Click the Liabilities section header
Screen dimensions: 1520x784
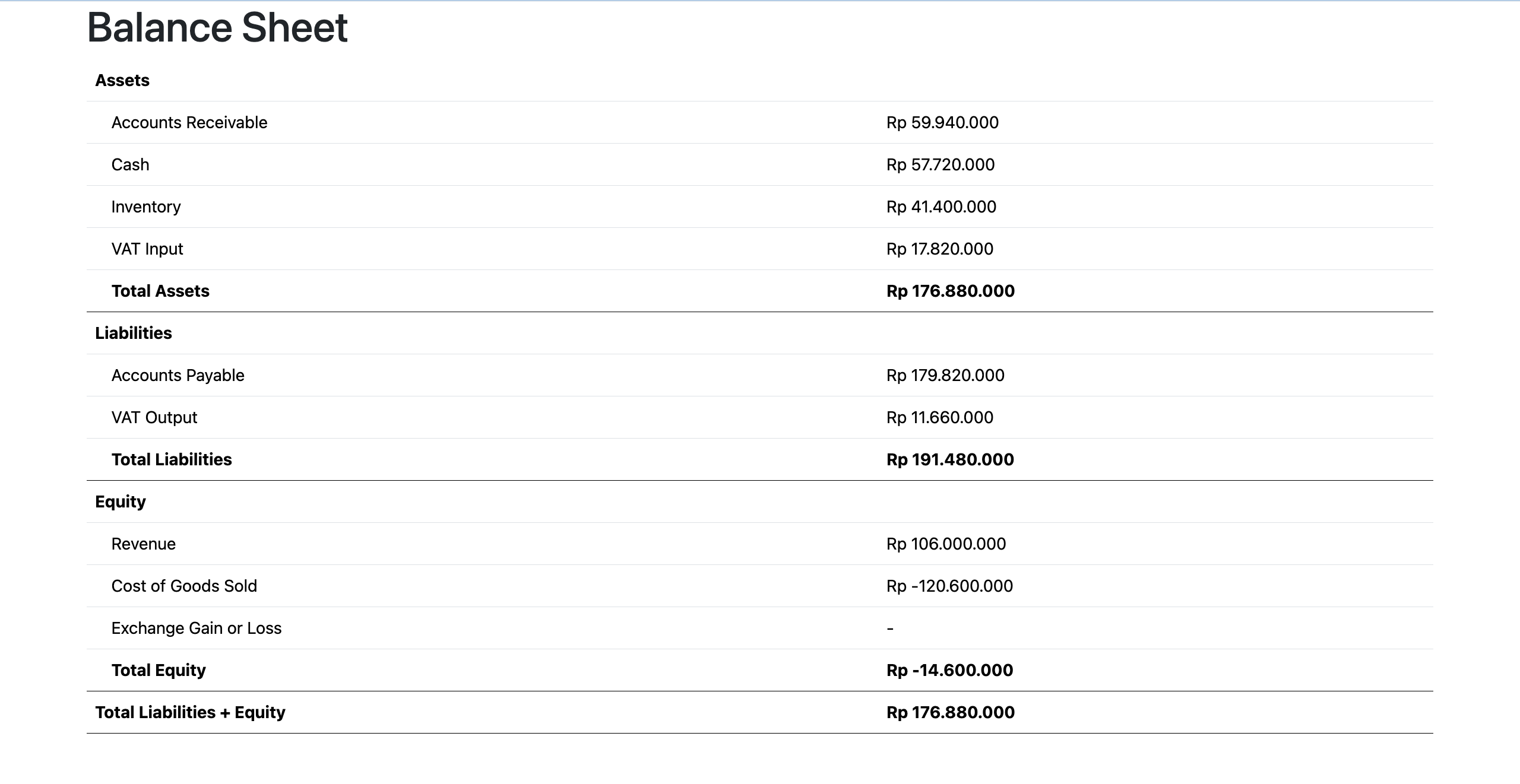(x=134, y=333)
